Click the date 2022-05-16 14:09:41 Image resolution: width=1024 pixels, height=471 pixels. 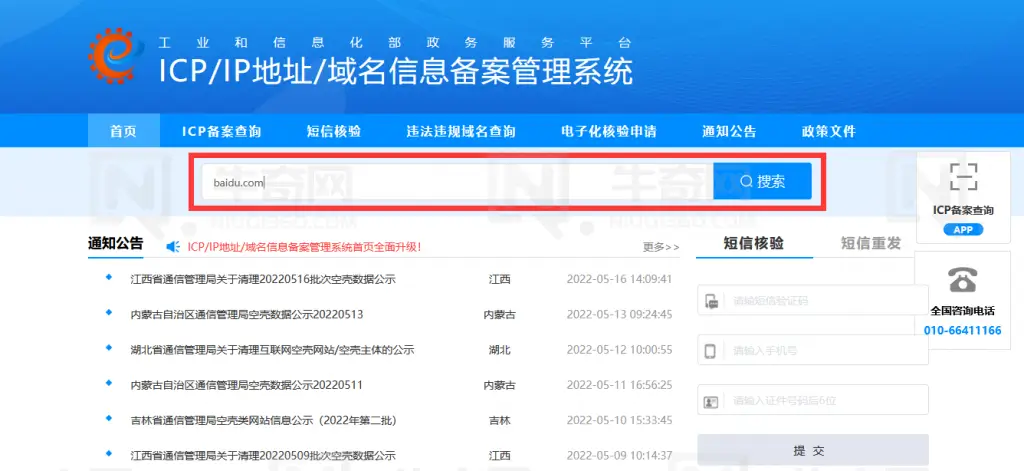[x=619, y=280]
